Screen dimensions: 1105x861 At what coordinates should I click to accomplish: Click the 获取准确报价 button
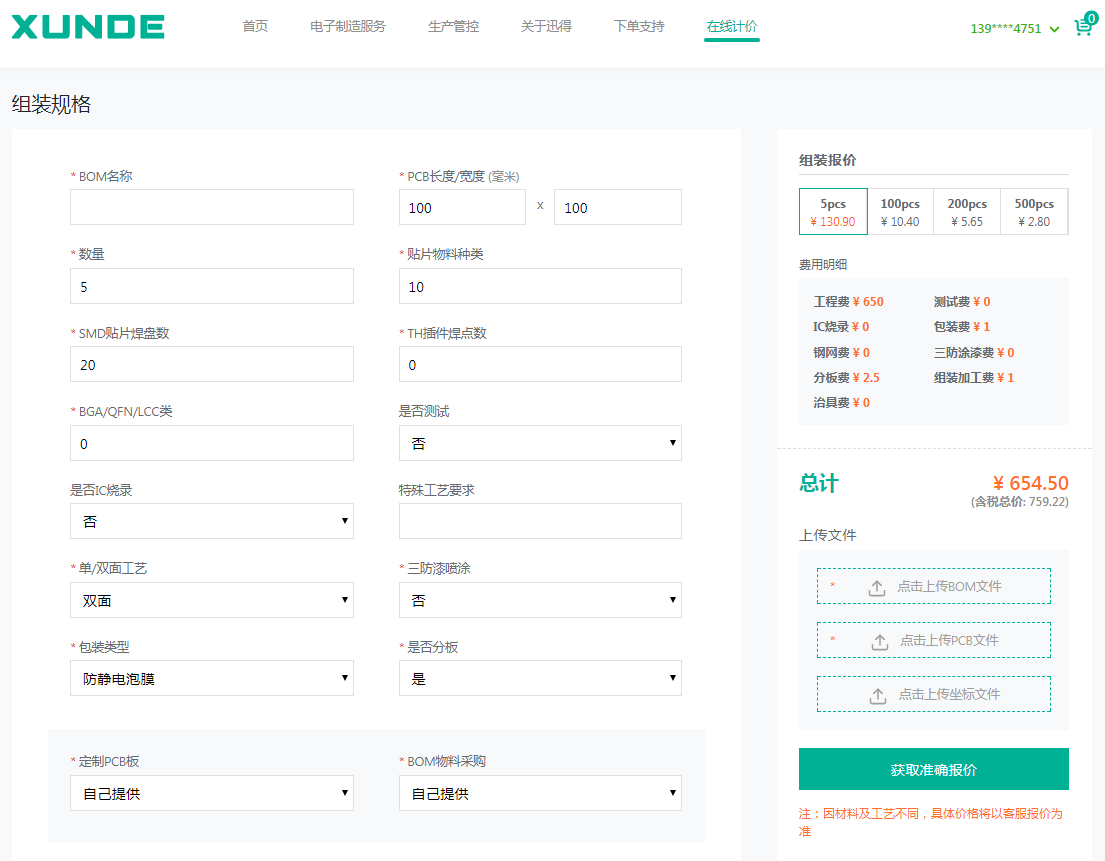(x=933, y=769)
